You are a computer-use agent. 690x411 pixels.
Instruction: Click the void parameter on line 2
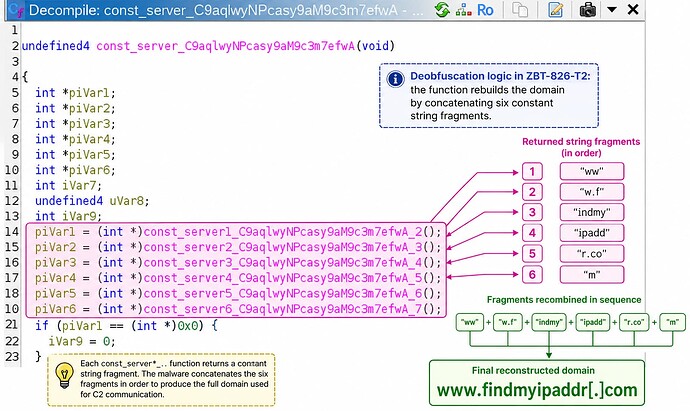375,46
